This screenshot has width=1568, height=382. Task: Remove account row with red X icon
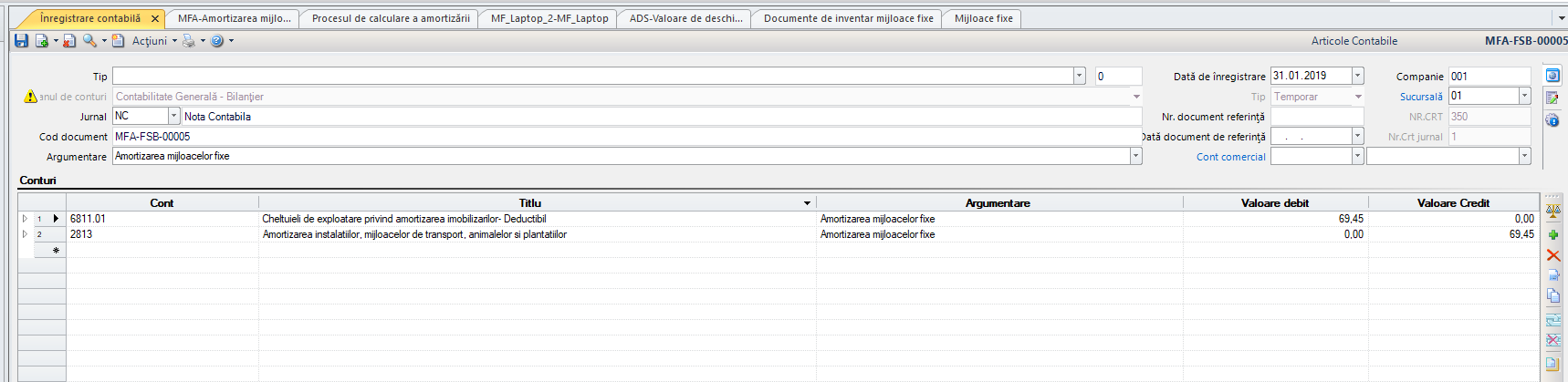pyautogui.click(x=1553, y=255)
